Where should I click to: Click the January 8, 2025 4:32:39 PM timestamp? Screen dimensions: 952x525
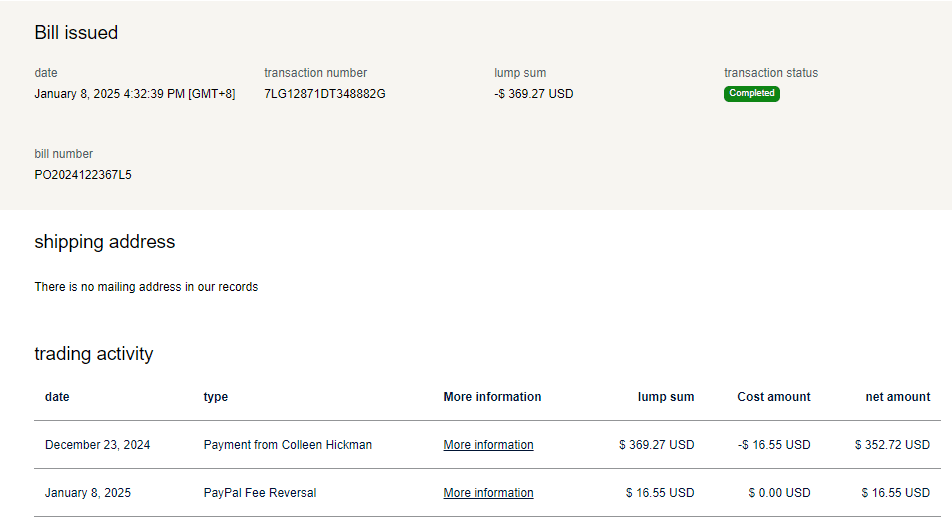tap(135, 94)
